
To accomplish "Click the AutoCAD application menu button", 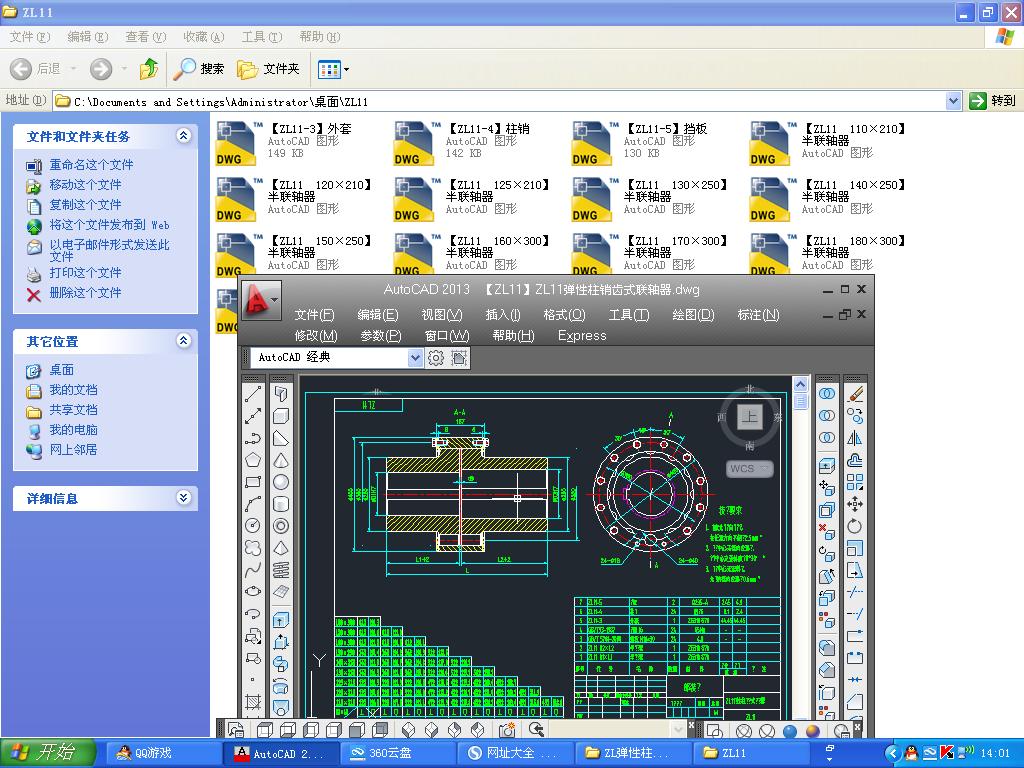I will (260, 299).
